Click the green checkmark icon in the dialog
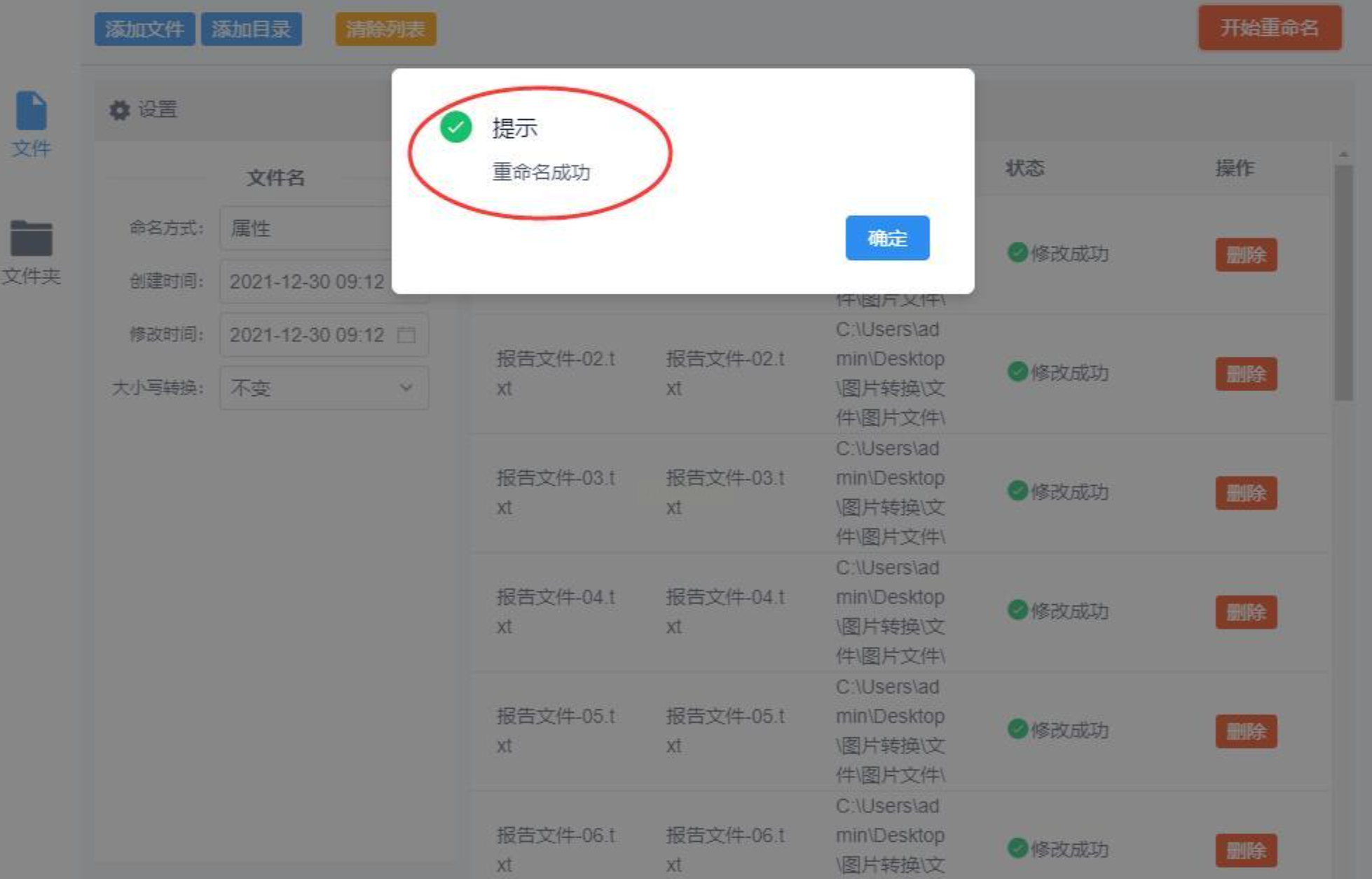The image size is (1372, 879). [x=455, y=128]
